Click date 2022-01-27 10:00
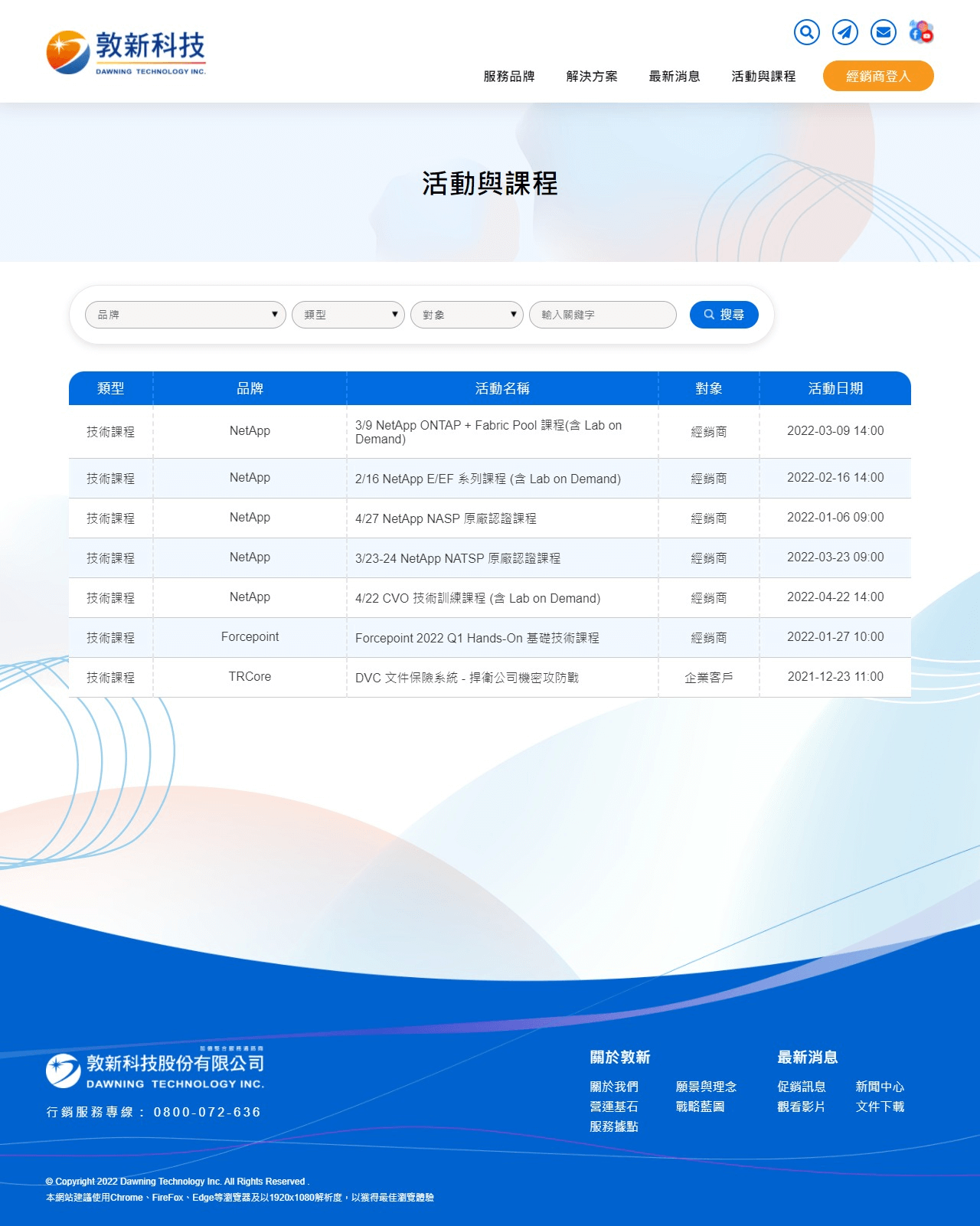980x1226 pixels. point(835,637)
